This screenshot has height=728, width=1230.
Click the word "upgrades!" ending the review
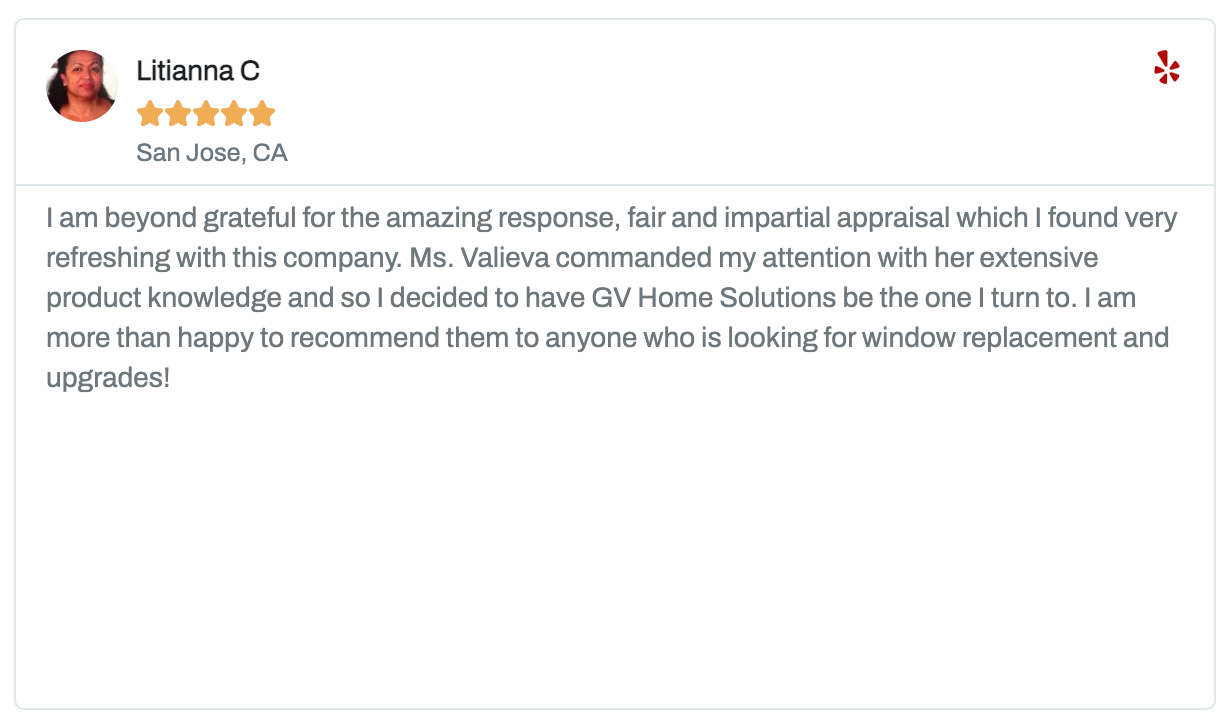(x=108, y=378)
